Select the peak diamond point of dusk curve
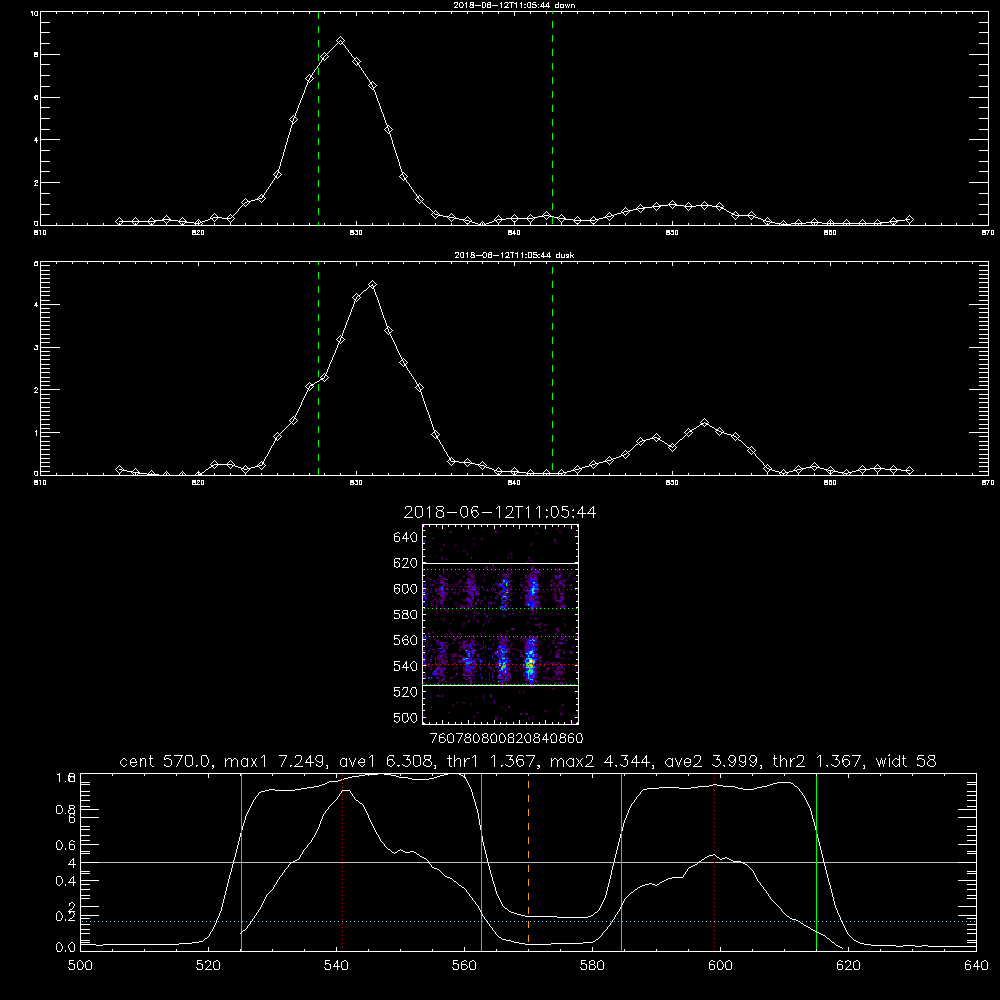The width and height of the screenshot is (1000, 1000). pos(372,284)
